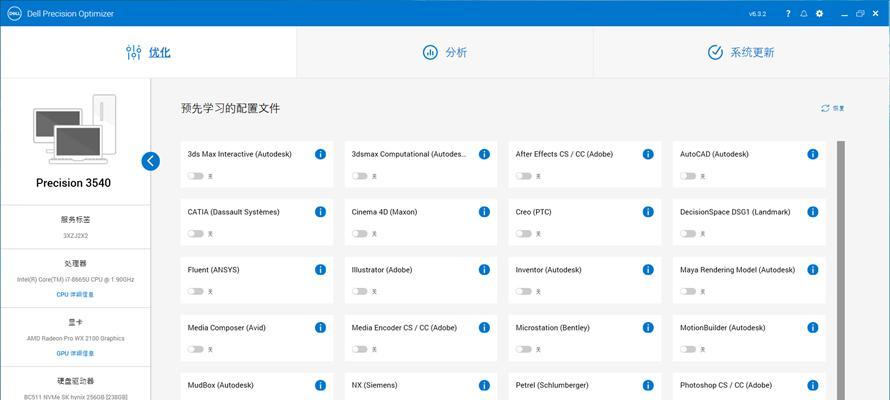This screenshot has width=890, height=400.
Task: Show info for Creo (PTC)
Action: tap(648, 212)
